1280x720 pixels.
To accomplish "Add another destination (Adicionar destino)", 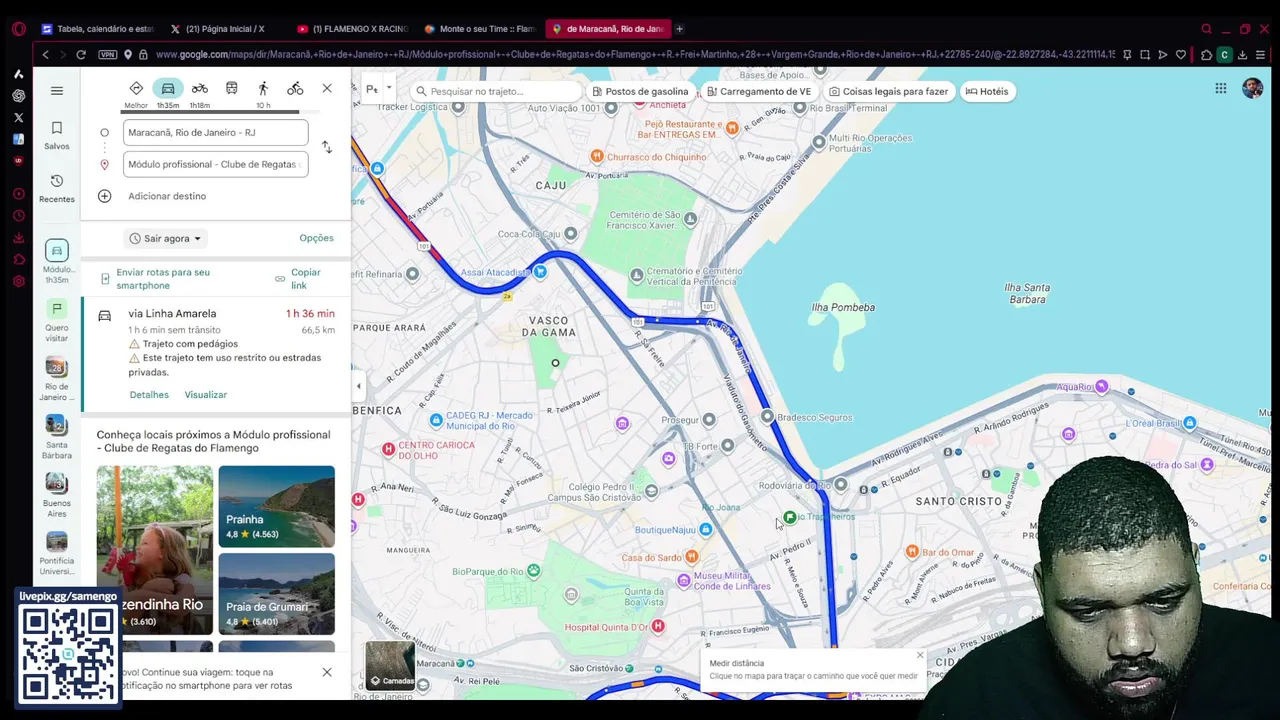I will 167,196.
